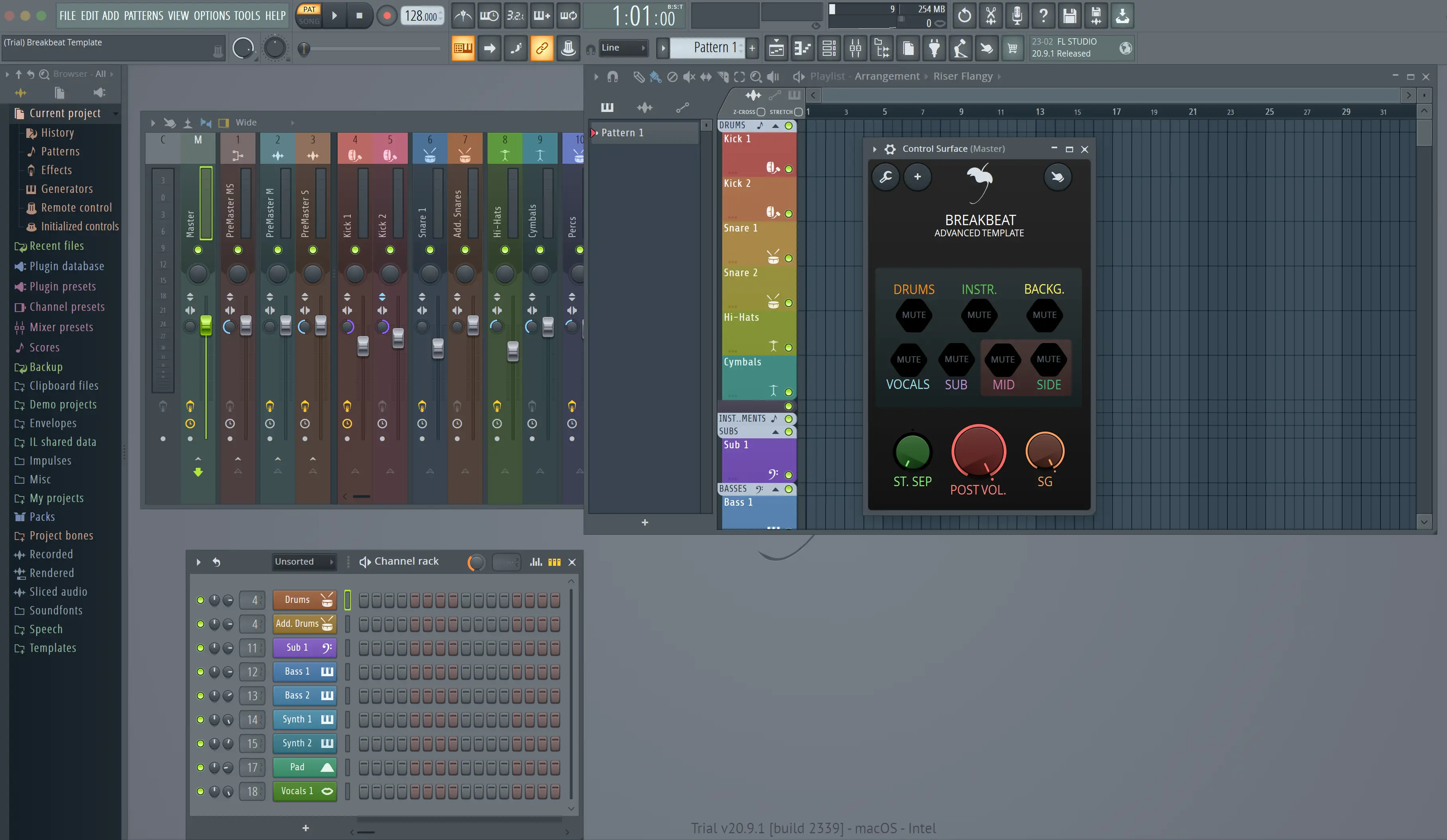This screenshot has height=840, width=1447.
Task: Click the snap magnet icon in the Playlist
Action: pyautogui.click(x=613, y=77)
